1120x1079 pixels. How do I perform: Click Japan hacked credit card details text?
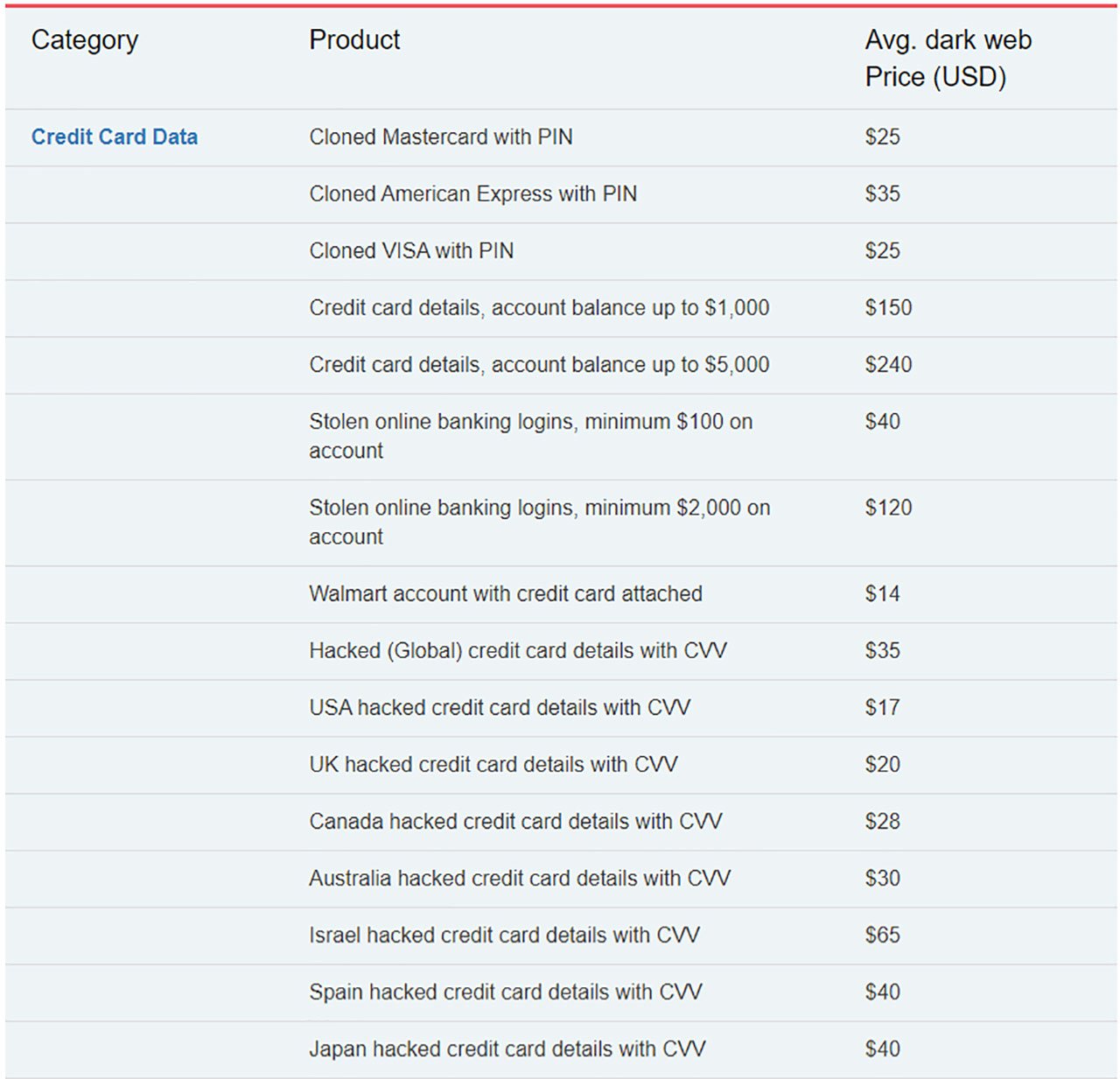click(507, 1048)
